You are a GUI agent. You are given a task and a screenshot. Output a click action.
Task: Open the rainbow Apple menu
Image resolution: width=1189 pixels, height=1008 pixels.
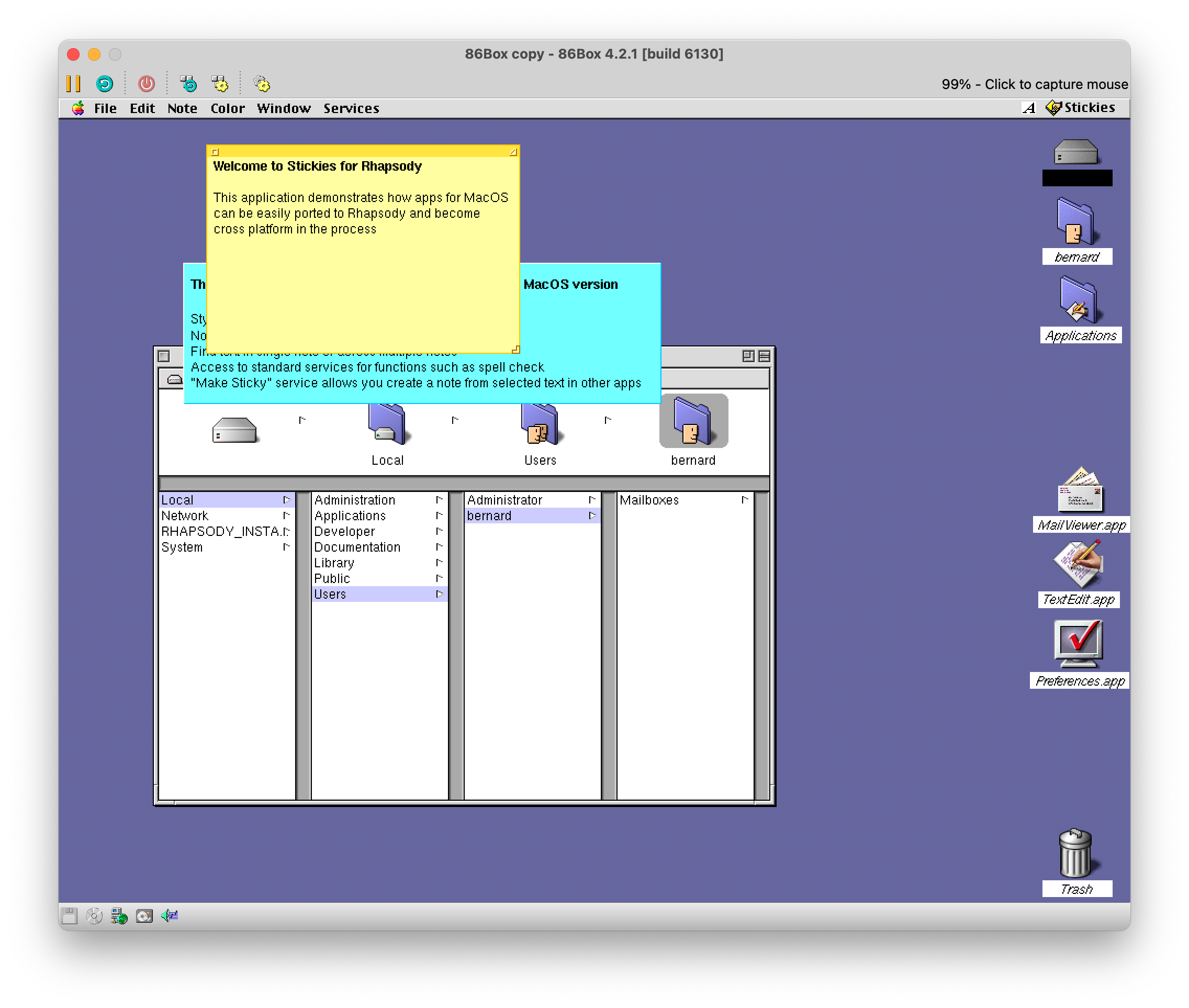pyautogui.click(x=78, y=108)
